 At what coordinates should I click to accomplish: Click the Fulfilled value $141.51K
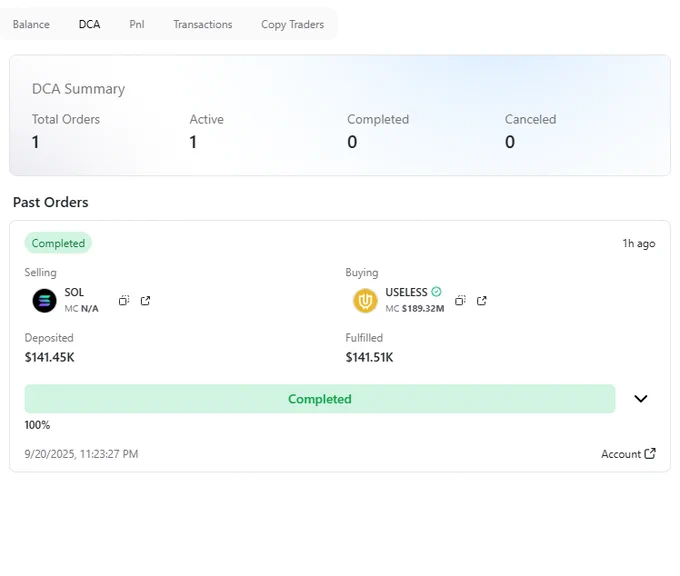pyautogui.click(x=369, y=357)
